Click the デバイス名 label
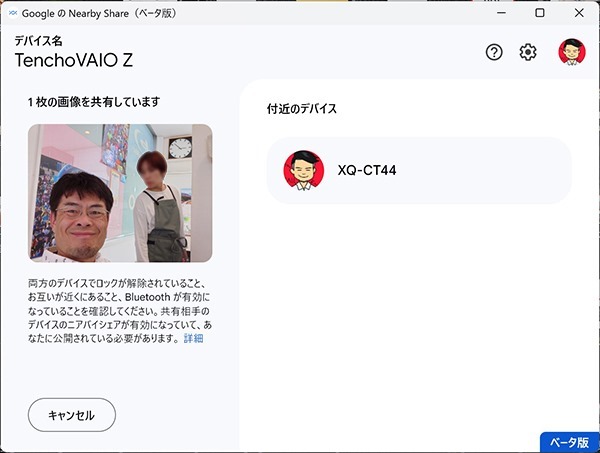Image resolution: width=600 pixels, height=453 pixels. point(38,41)
